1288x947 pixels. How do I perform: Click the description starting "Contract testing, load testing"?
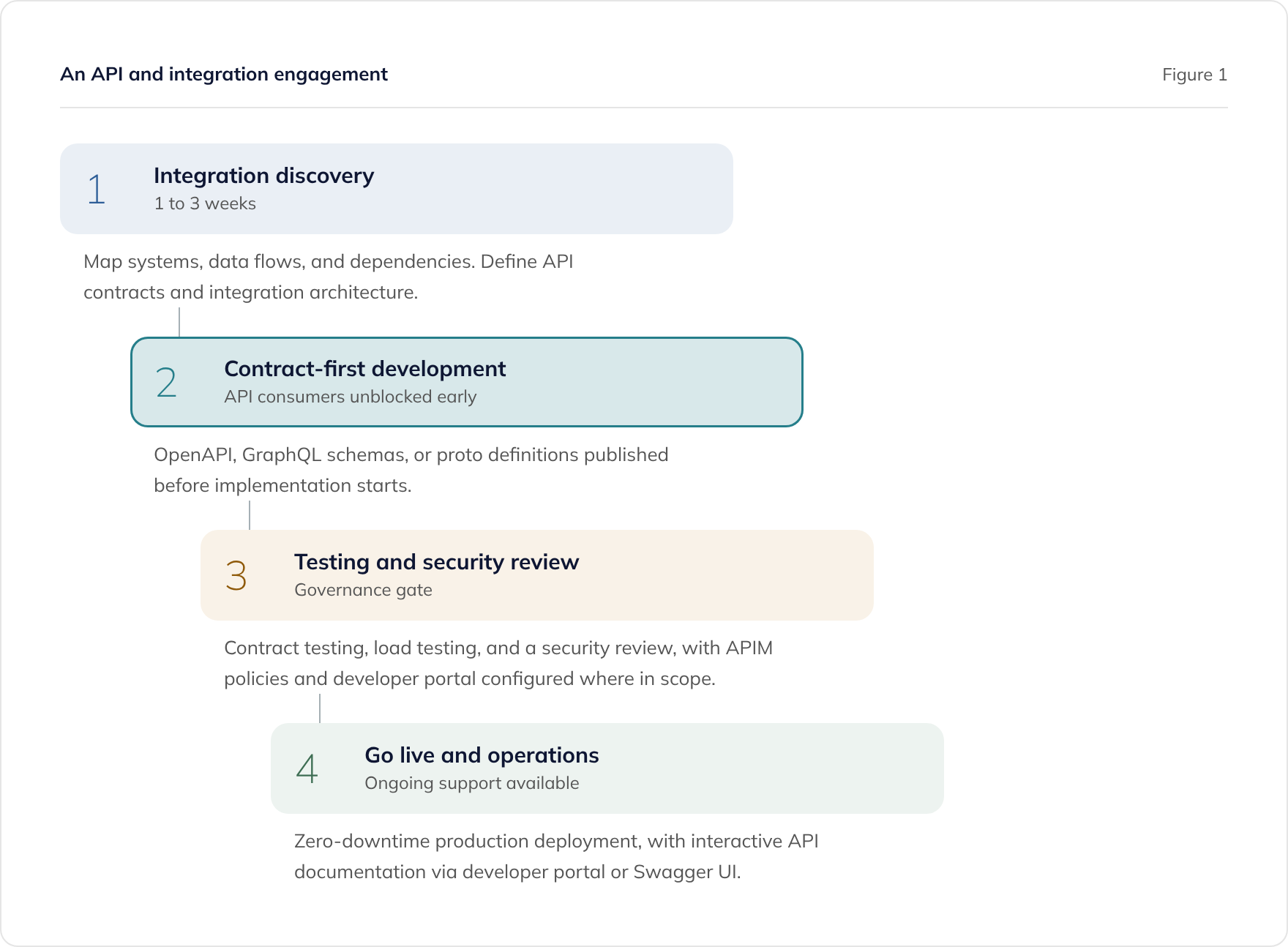click(x=498, y=663)
